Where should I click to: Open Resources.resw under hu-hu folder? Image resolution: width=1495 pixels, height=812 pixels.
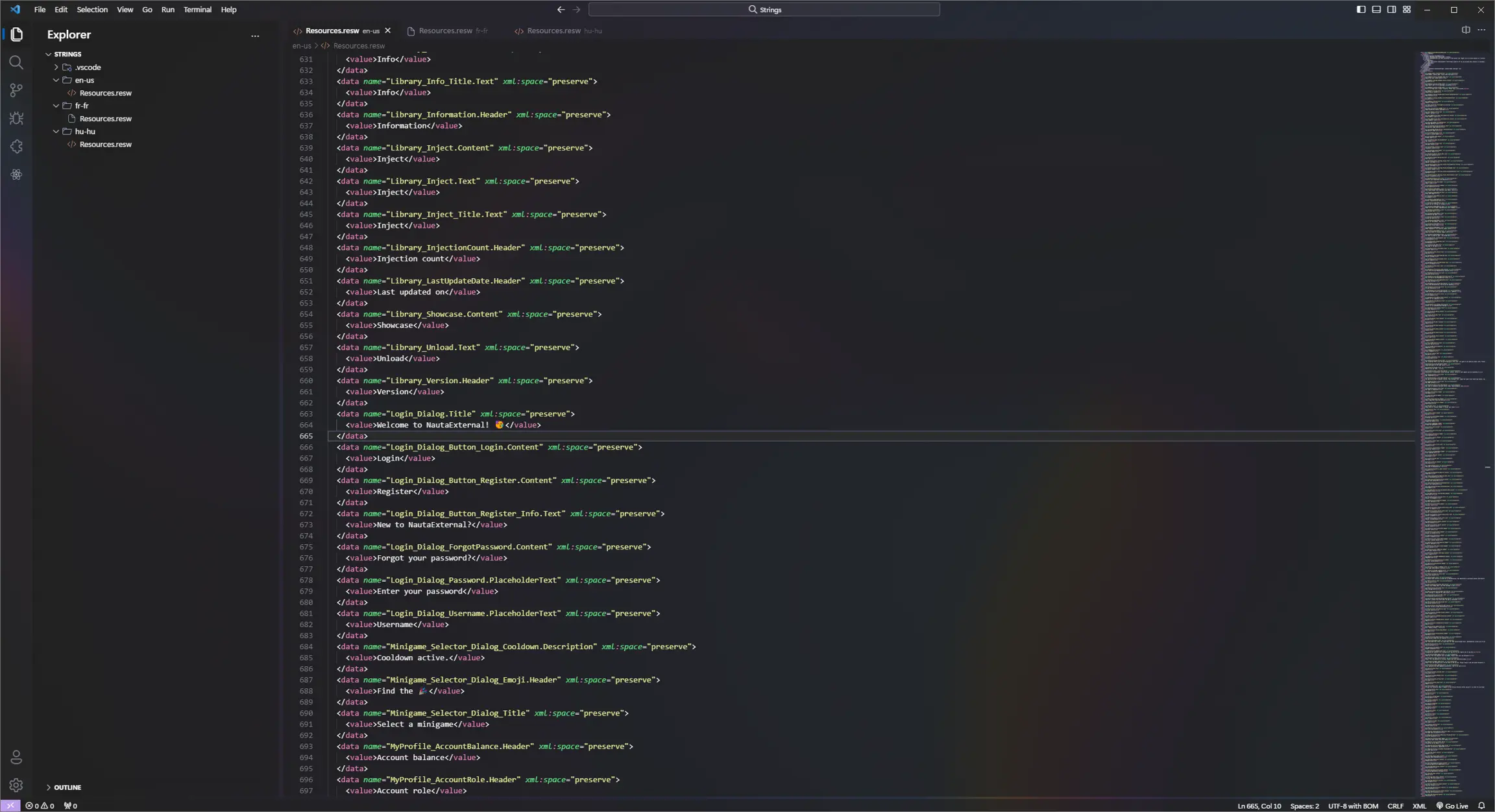pos(105,145)
